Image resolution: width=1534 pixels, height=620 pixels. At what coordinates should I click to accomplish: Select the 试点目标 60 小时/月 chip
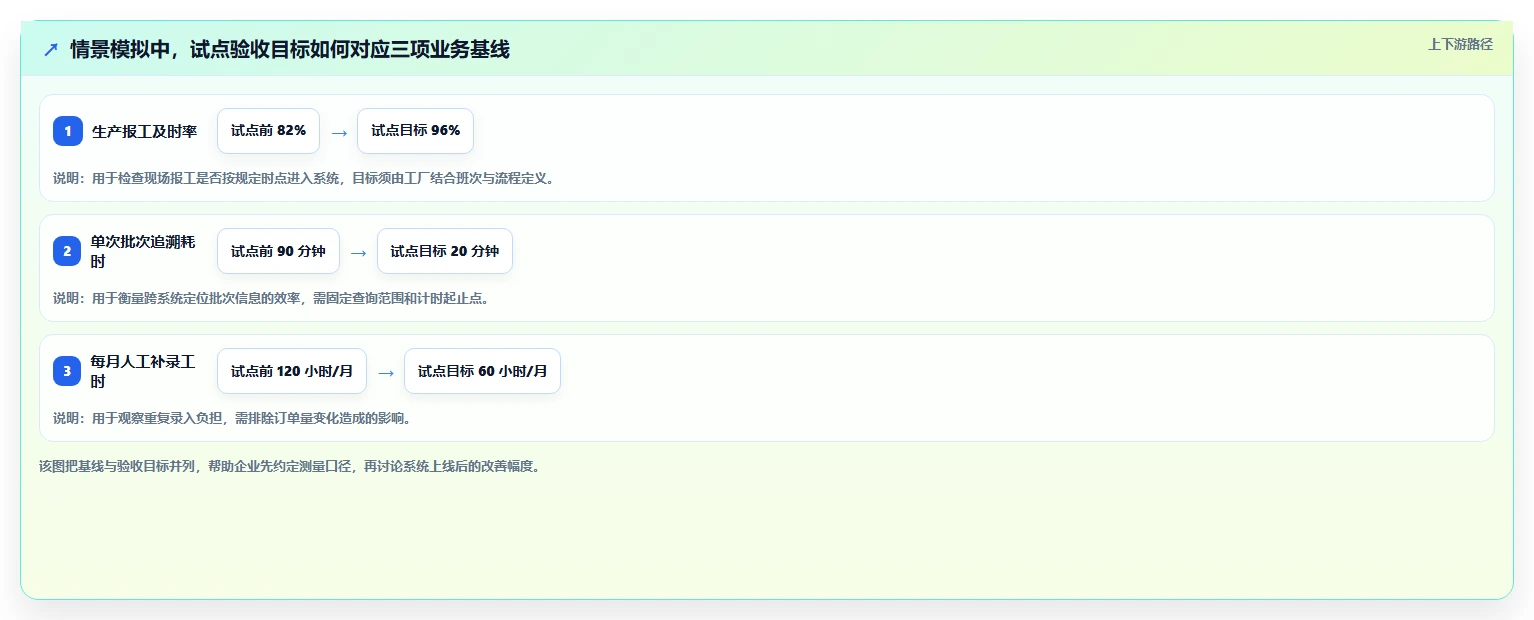[482, 371]
